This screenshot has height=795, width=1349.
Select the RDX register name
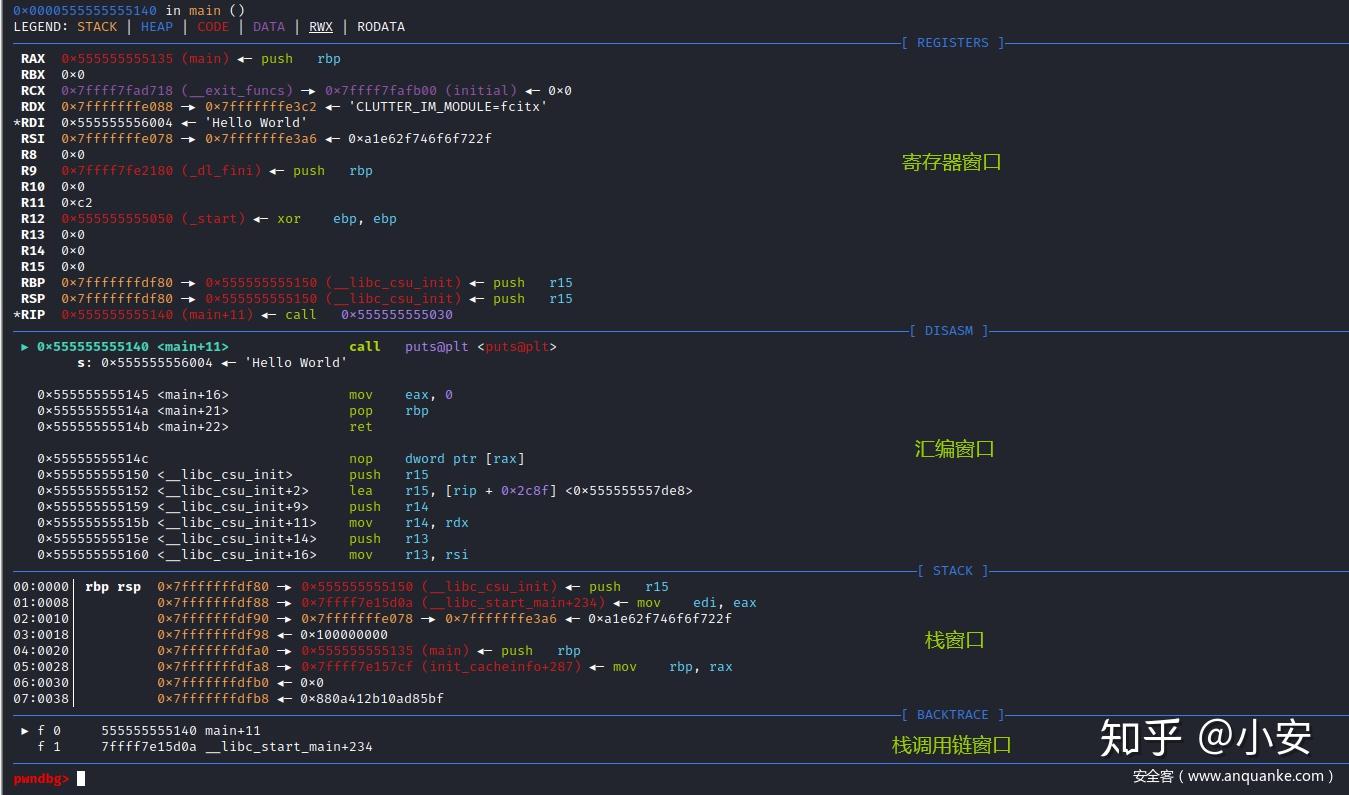pos(33,106)
